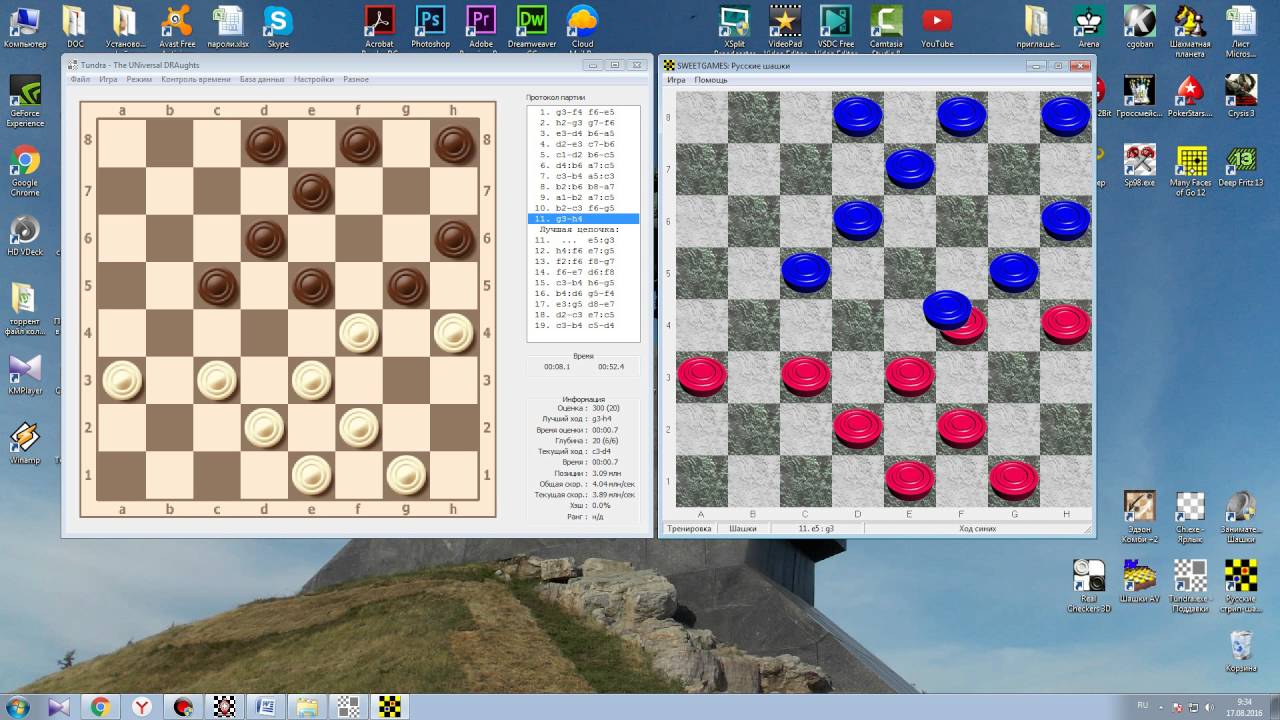Click white checker on h4 in Tundra
The height and width of the screenshot is (720, 1280).
(x=454, y=333)
